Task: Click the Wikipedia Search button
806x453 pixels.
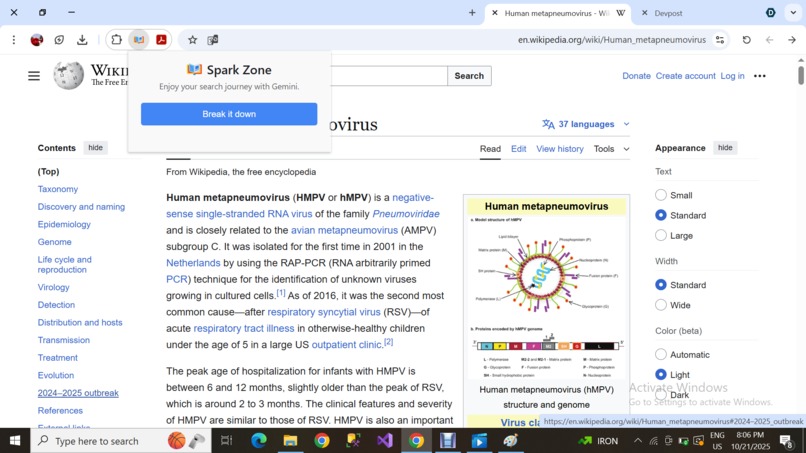Action: (469, 76)
